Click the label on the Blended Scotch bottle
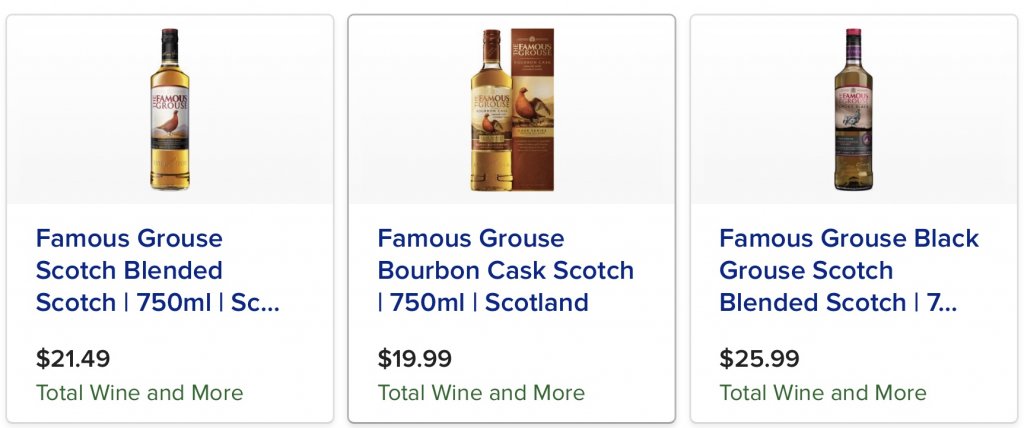1024x428 pixels. (x=170, y=114)
